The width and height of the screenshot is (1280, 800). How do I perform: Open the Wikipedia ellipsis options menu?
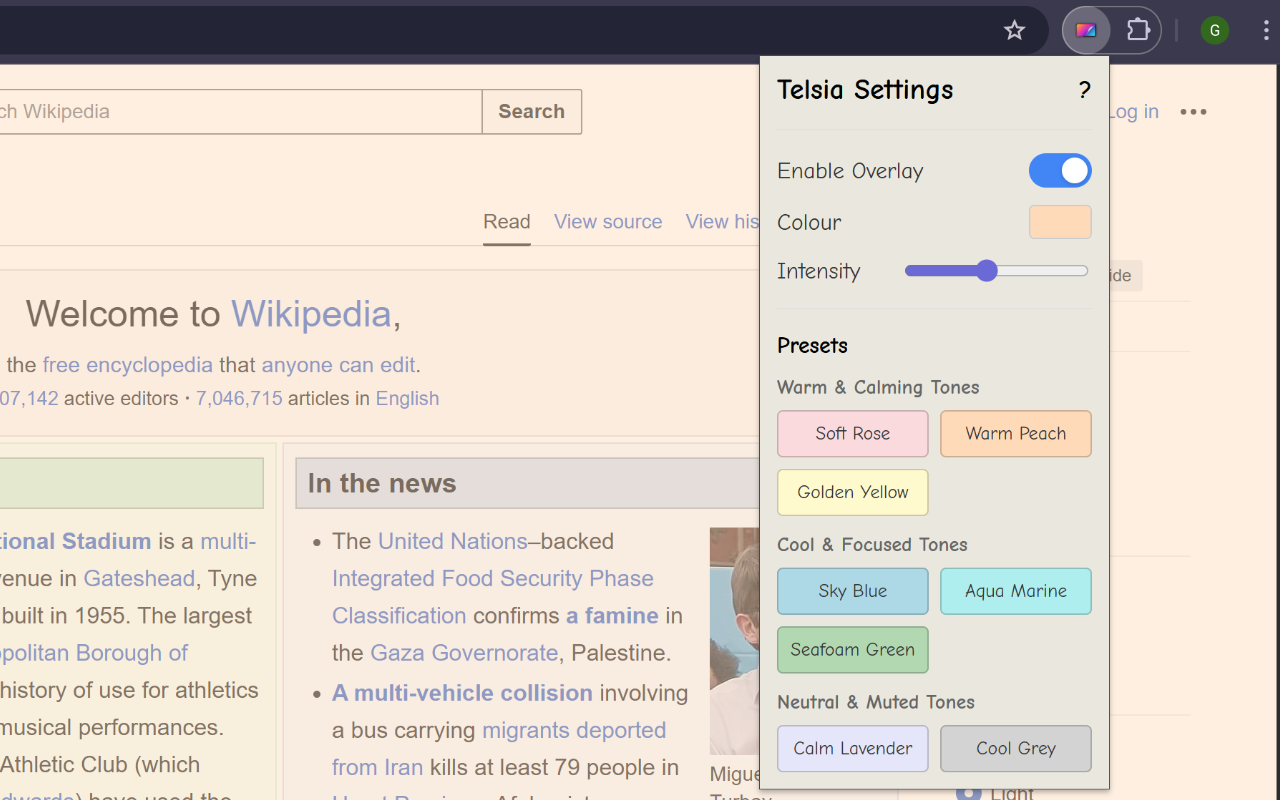pos(1193,112)
